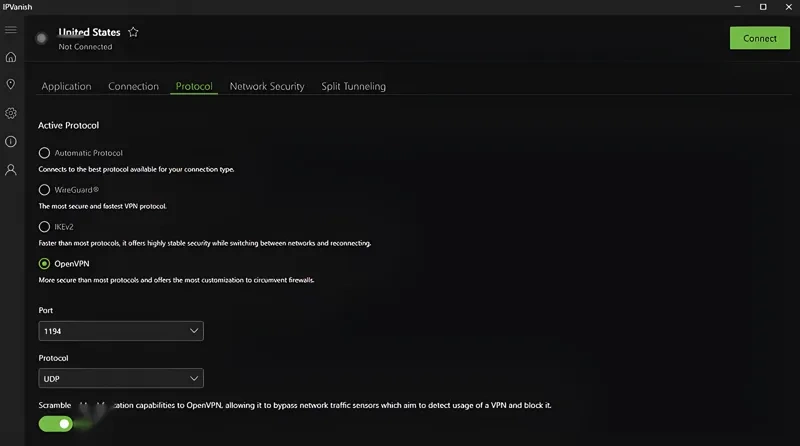Maximize the IPVanish window
This screenshot has height=446, width=800.
[x=763, y=7]
